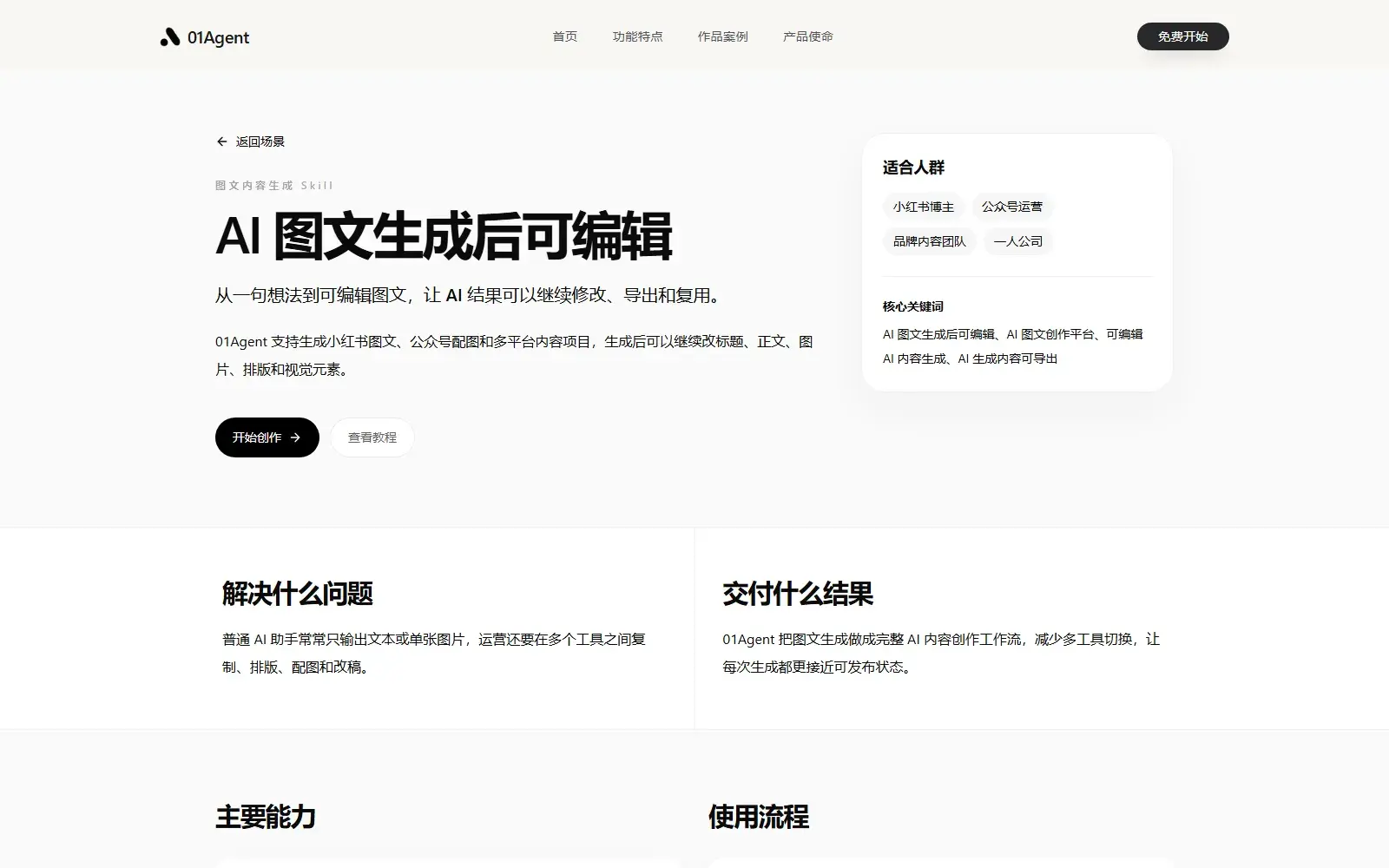Click the 查看教程 button

click(372, 437)
